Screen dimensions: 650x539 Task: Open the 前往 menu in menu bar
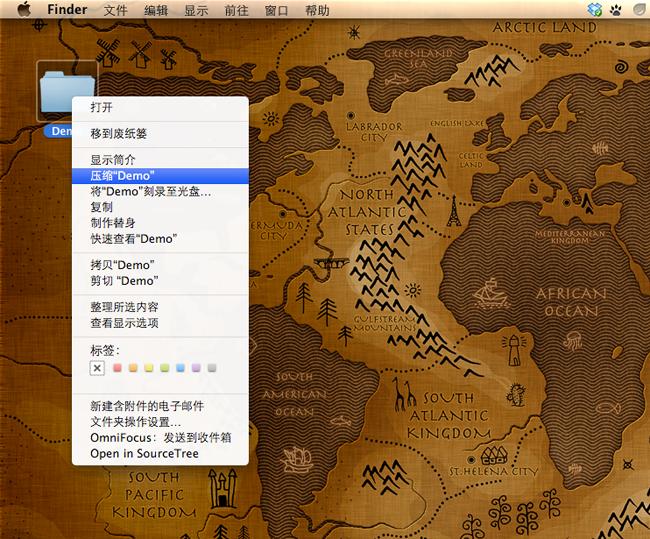236,10
